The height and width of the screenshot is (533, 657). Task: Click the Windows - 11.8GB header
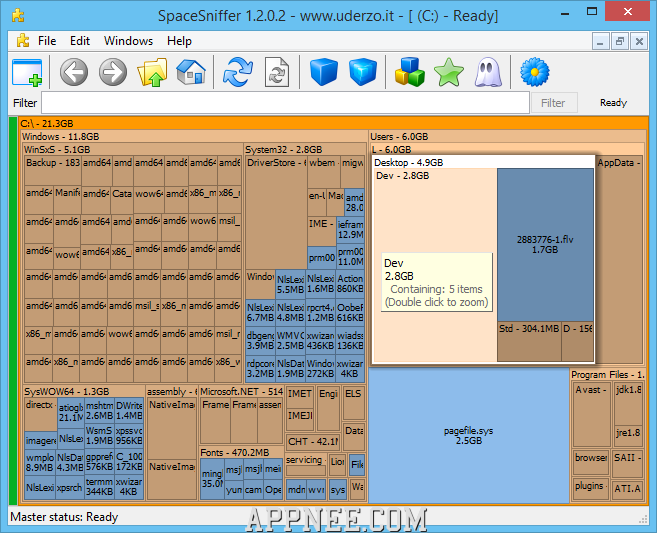pyautogui.click(x=194, y=137)
